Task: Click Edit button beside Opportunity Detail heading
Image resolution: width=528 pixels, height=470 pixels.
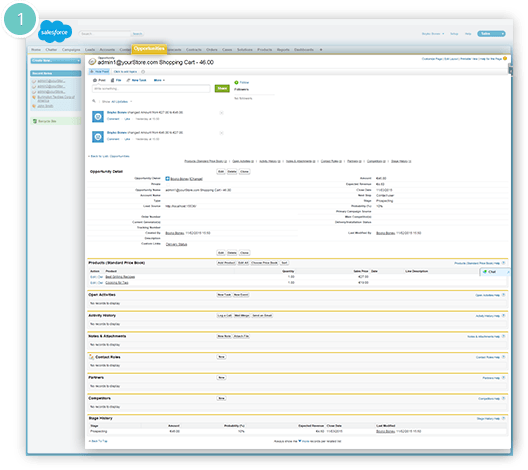Action: coord(221,172)
